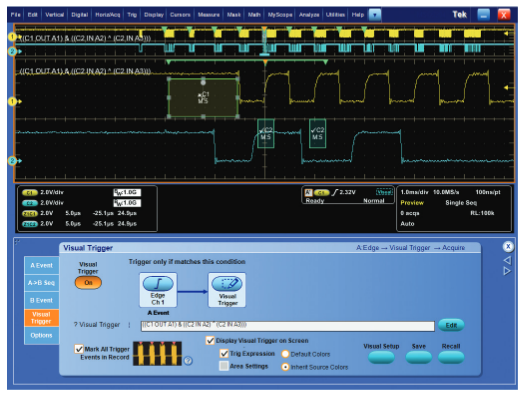Click the left arrow beside the panel
The height and width of the screenshot is (394, 523).
[x=507, y=260]
